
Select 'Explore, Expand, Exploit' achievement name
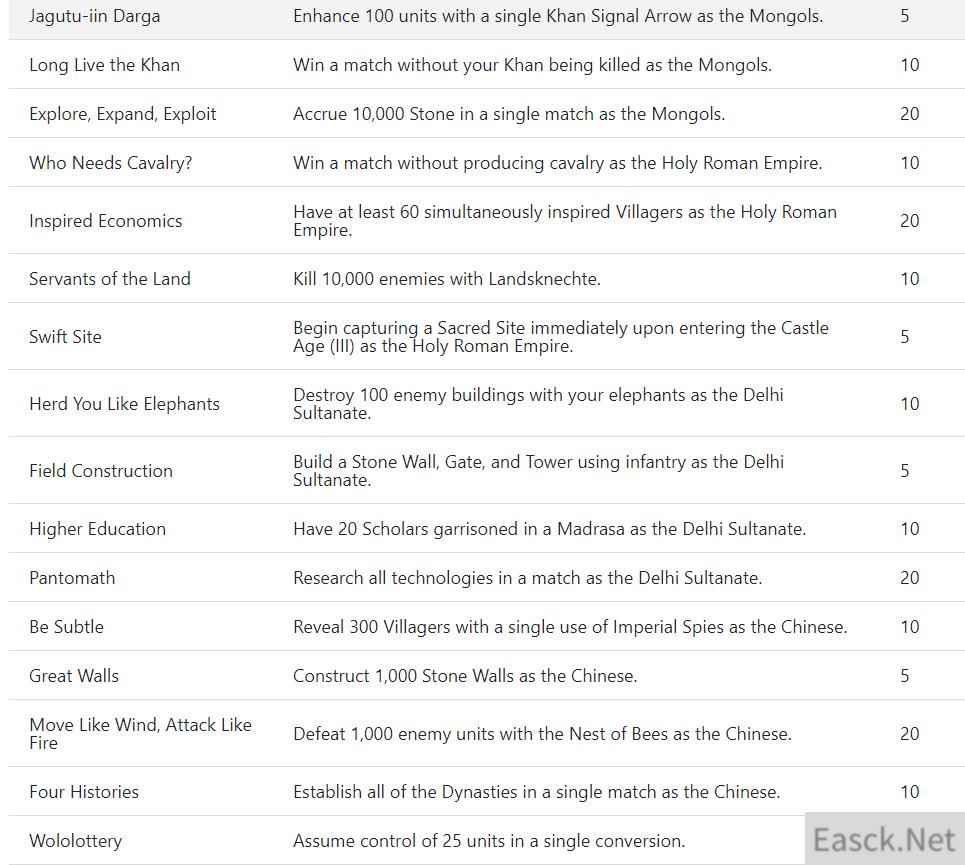(122, 114)
